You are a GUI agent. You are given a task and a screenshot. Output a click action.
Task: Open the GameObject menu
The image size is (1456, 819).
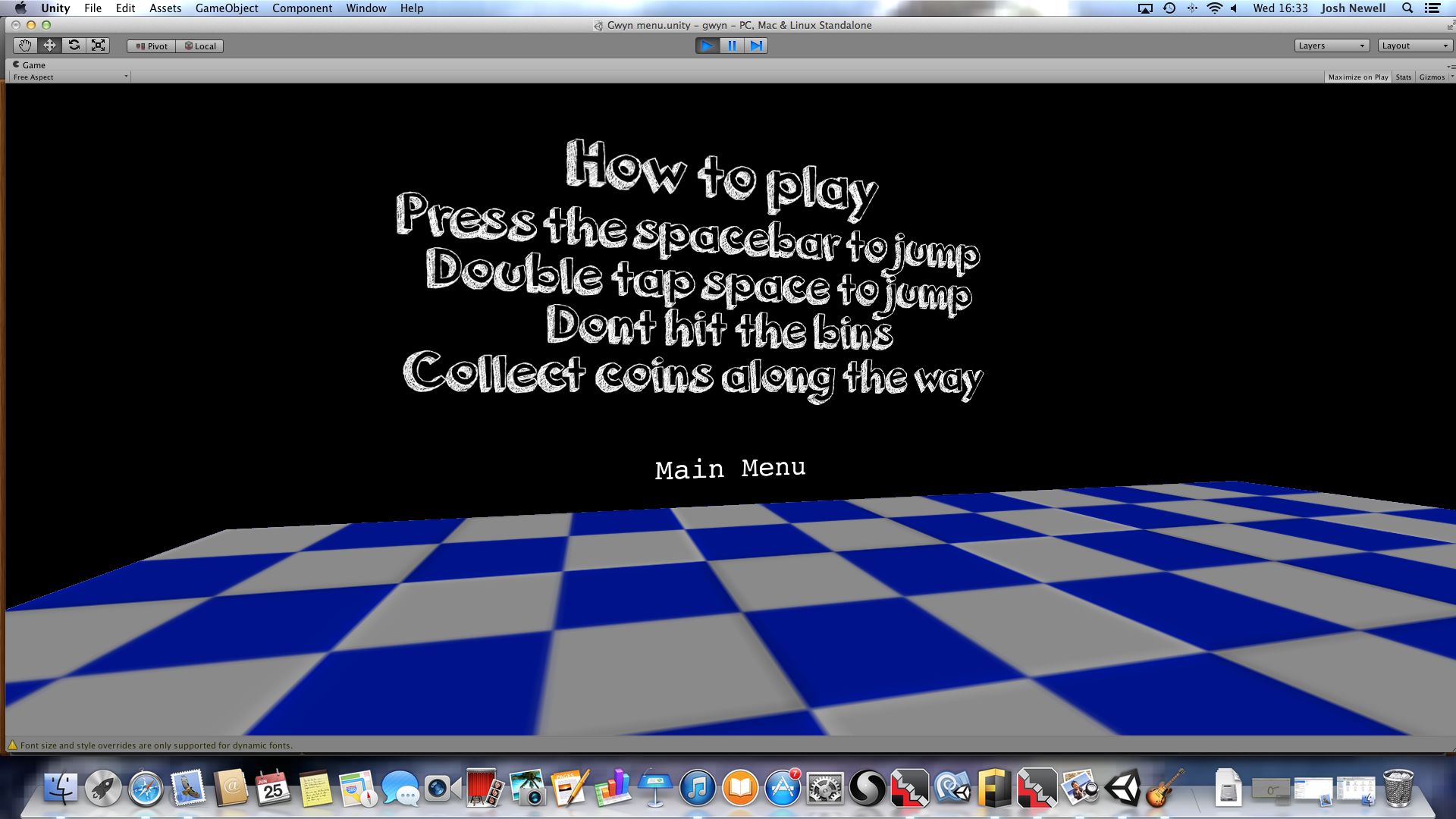pos(226,8)
